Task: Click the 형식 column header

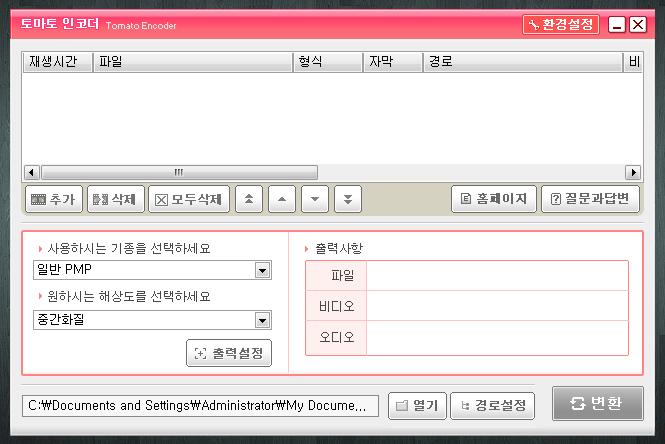Action: [328, 62]
